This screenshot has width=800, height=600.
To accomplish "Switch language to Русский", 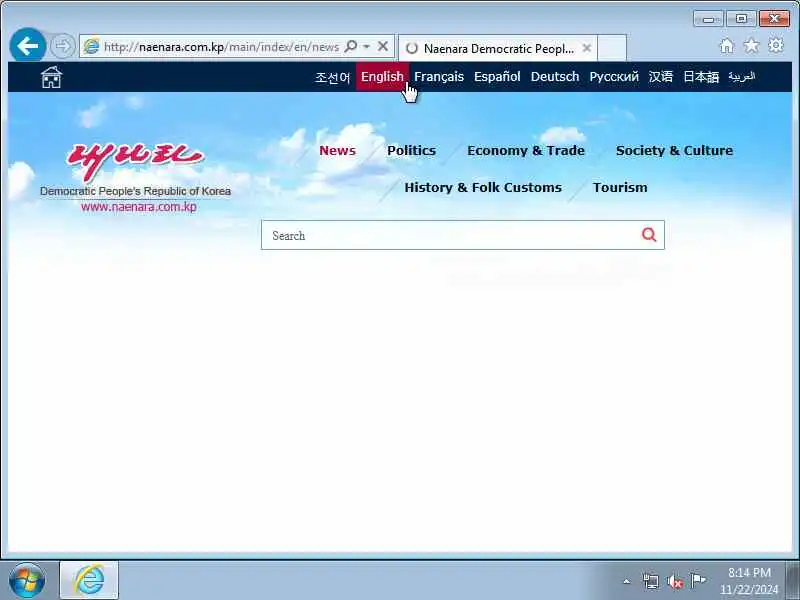I will 614,77.
